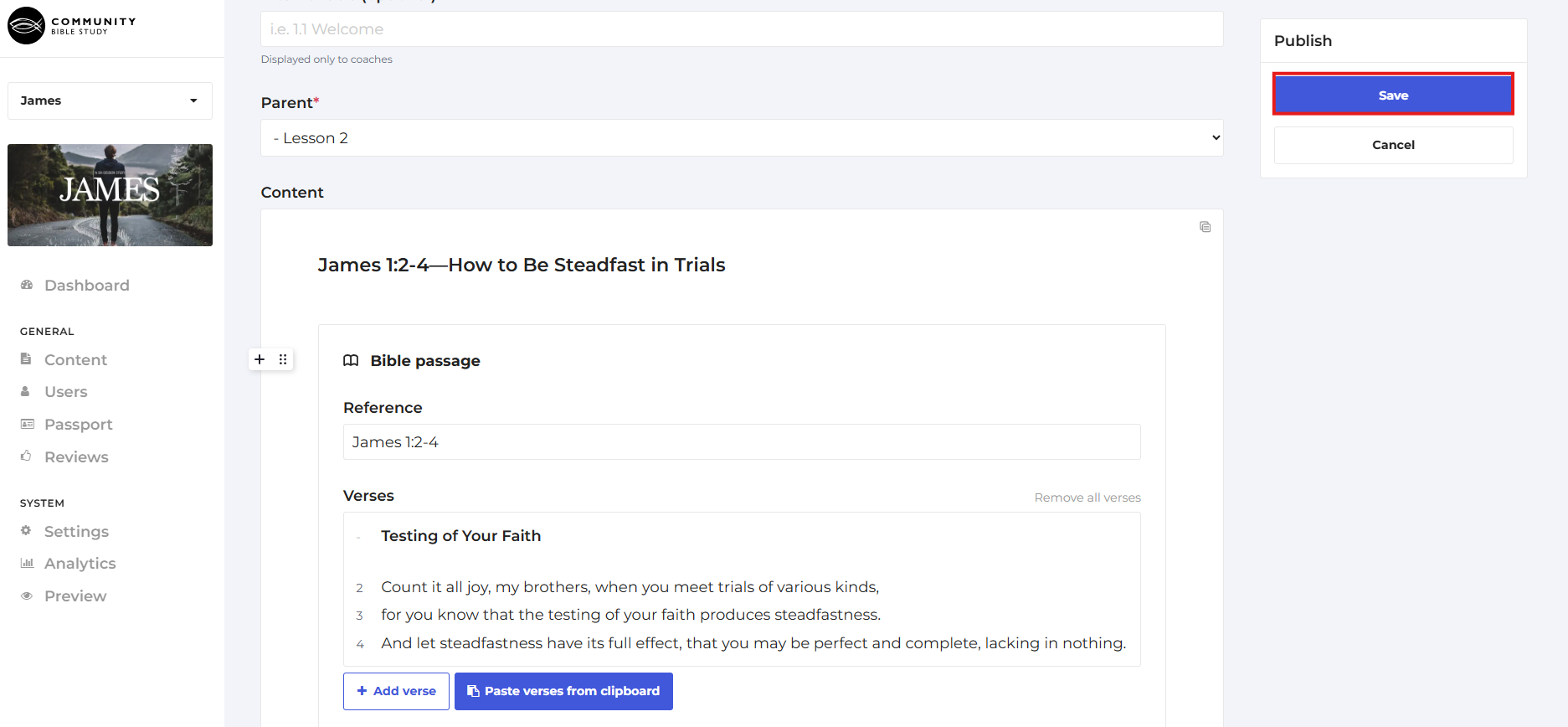Open Dashboard from the sidebar

coord(86,286)
